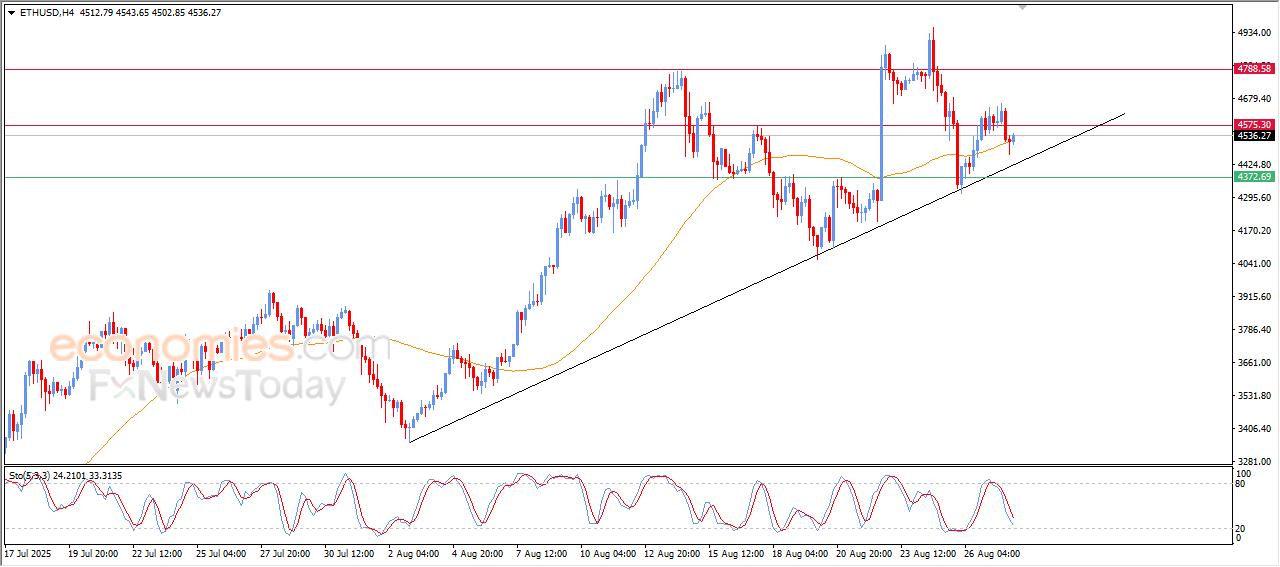Click the 4 Aug 20:00 time label
Viewport: 1280px width, 567px height.
point(476,553)
